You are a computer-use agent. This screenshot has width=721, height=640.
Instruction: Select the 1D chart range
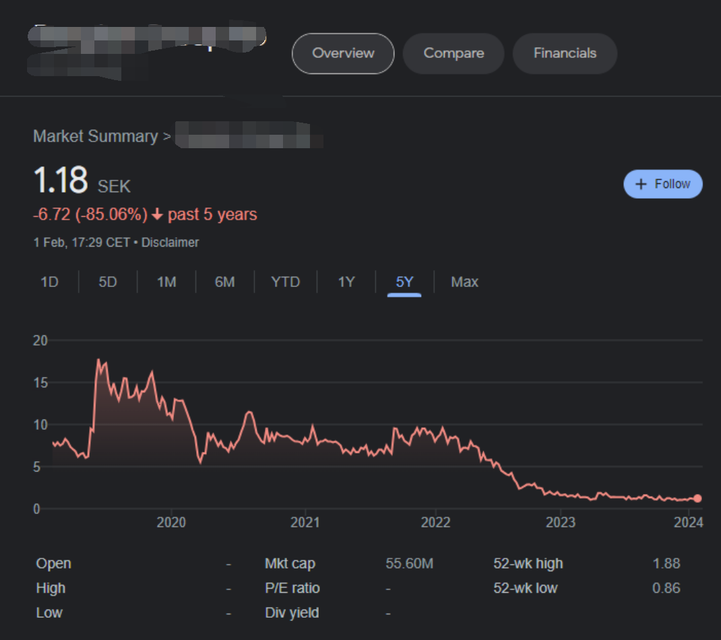pyautogui.click(x=49, y=282)
